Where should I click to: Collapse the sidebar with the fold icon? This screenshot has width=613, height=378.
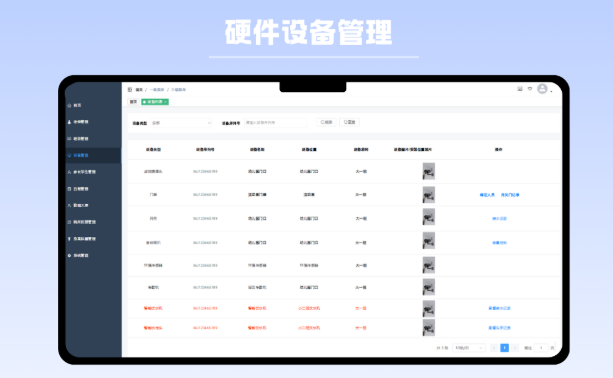coord(130,90)
